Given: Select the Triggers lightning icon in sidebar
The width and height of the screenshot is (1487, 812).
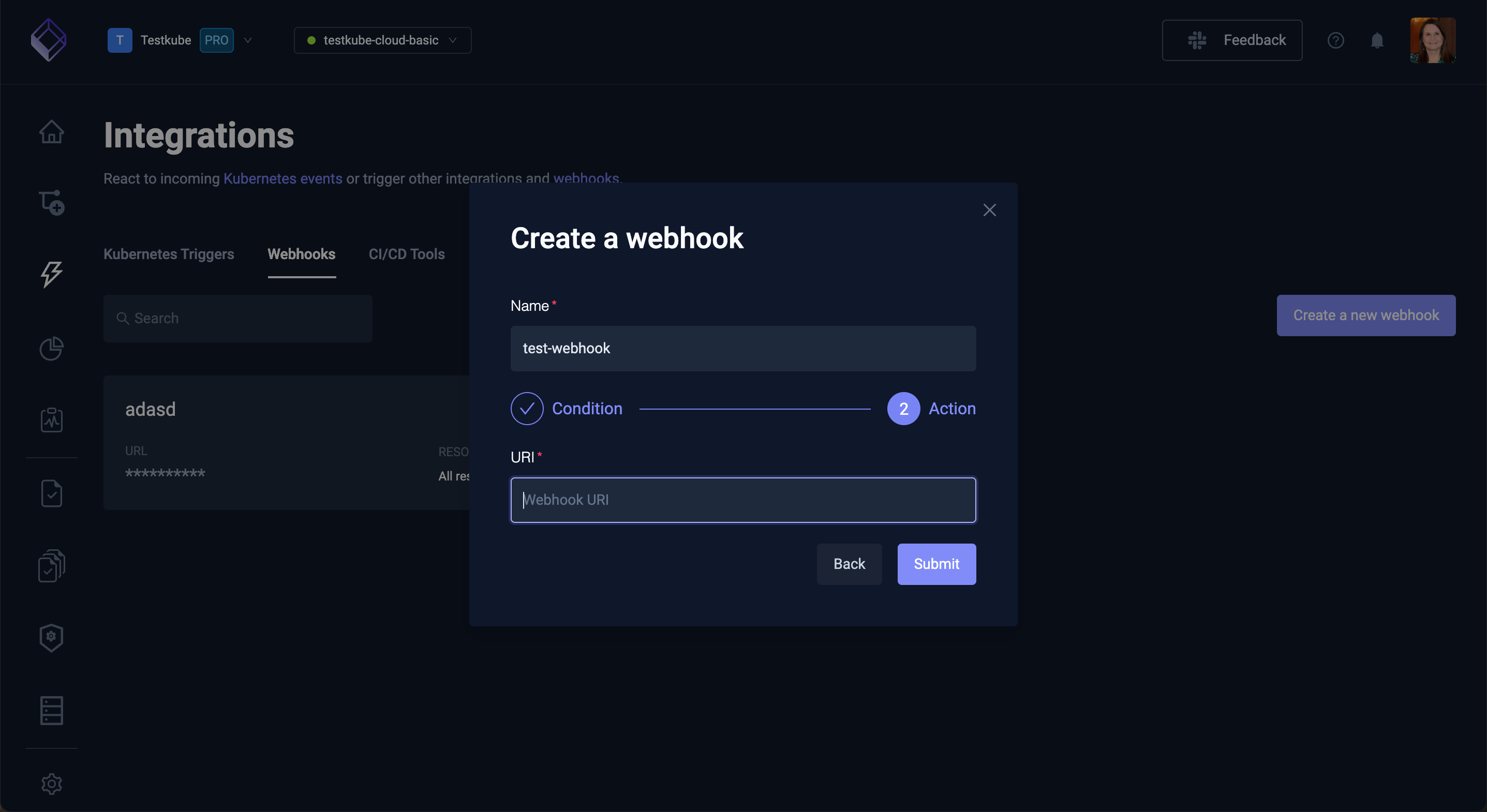Looking at the screenshot, I should pos(51,275).
